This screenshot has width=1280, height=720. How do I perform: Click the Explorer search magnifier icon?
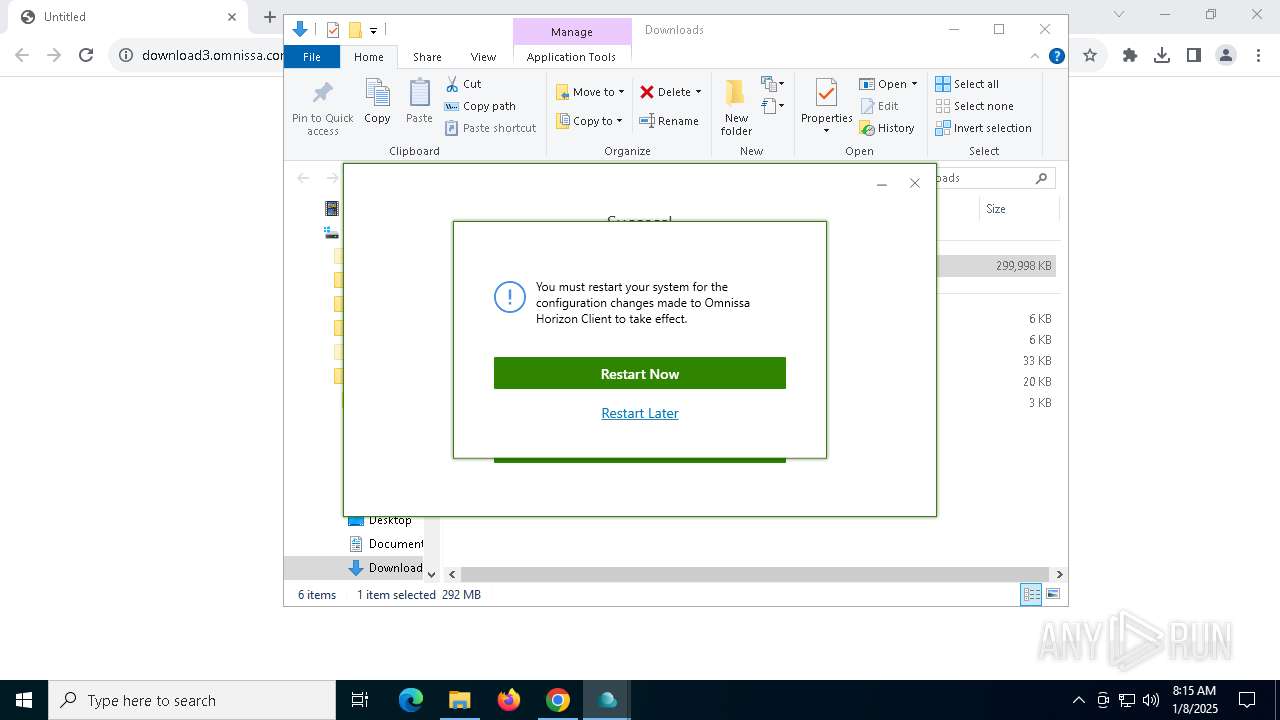(1041, 178)
